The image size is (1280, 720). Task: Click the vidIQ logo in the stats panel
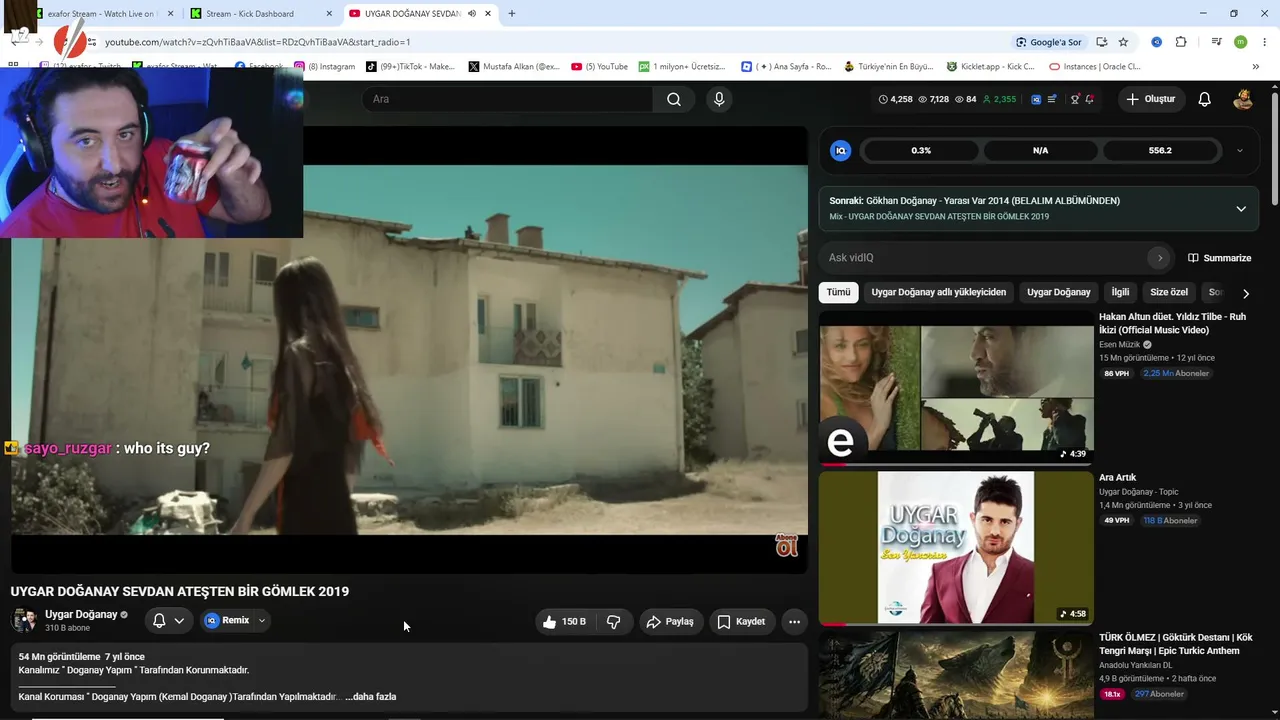coord(840,151)
